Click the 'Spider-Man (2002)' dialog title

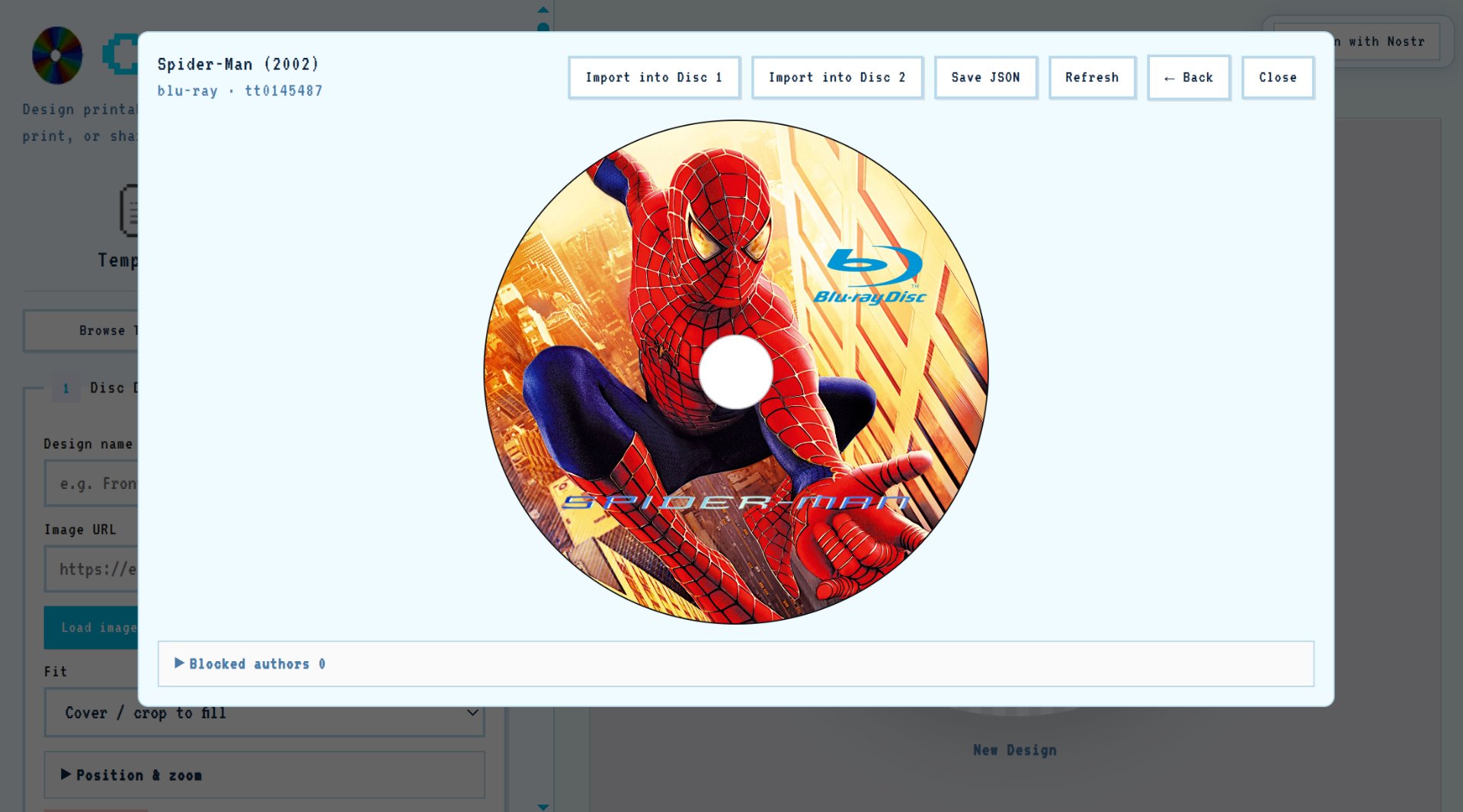pyautogui.click(x=238, y=64)
